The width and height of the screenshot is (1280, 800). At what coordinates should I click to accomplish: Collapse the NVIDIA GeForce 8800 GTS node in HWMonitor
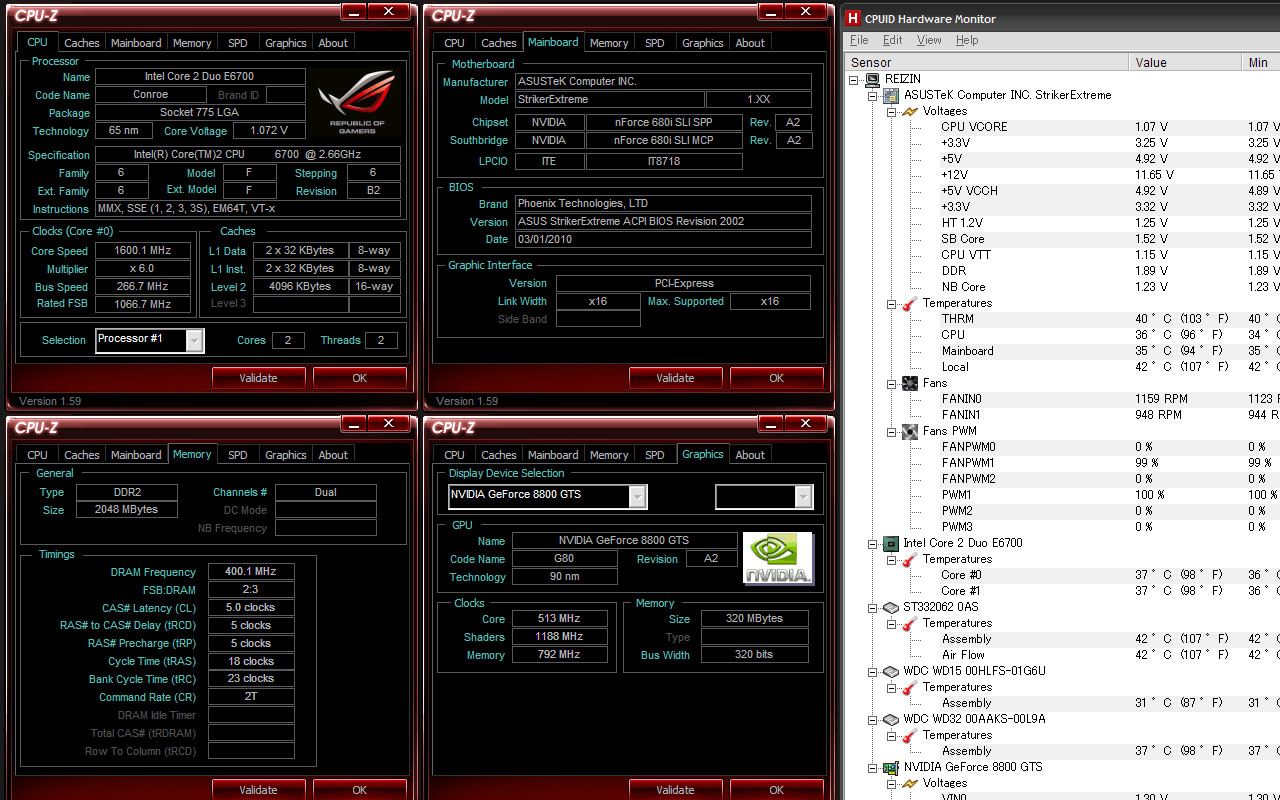[x=873, y=767]
